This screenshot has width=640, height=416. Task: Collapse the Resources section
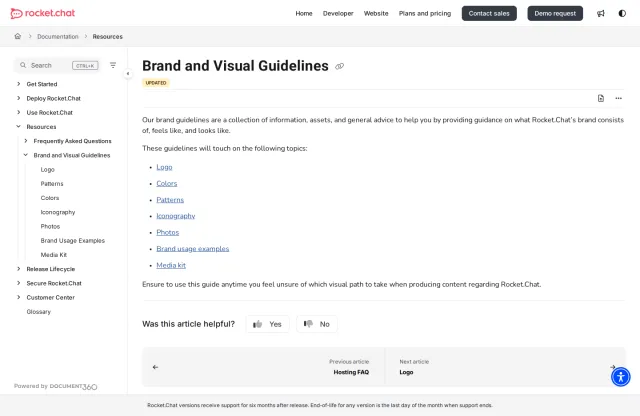coord(18,127)
